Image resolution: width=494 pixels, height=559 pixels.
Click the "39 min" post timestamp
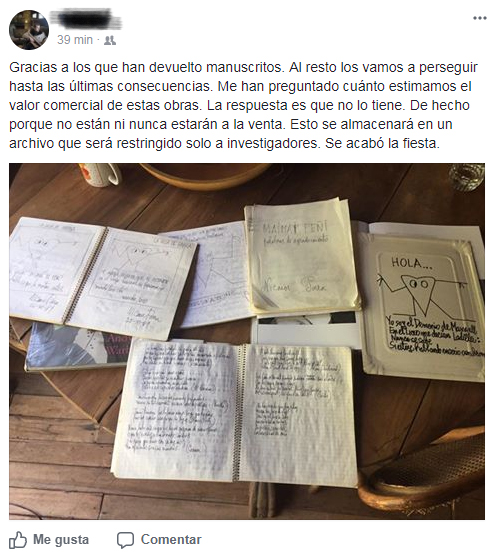(x=75, y=40)
